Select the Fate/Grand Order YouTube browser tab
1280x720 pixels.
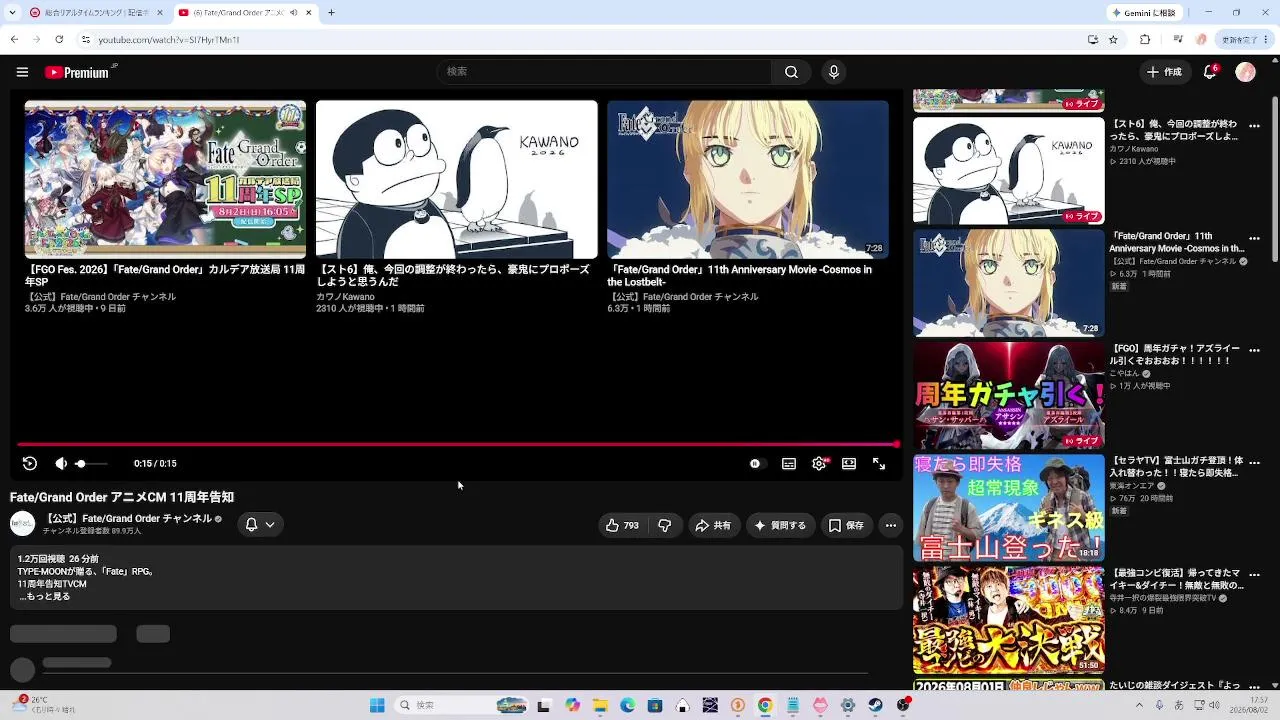point(243,13)
